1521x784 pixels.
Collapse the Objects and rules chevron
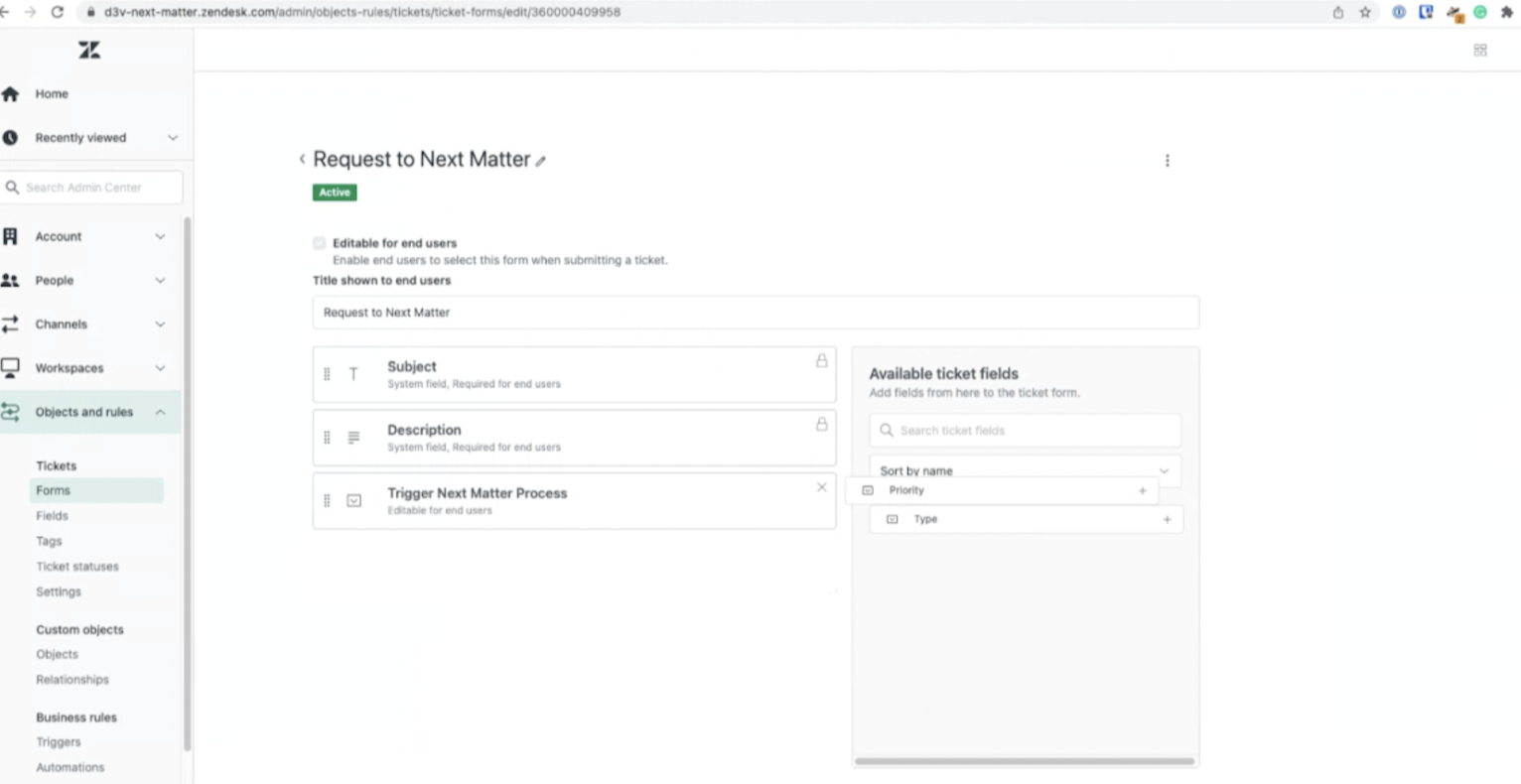point(160,412)
